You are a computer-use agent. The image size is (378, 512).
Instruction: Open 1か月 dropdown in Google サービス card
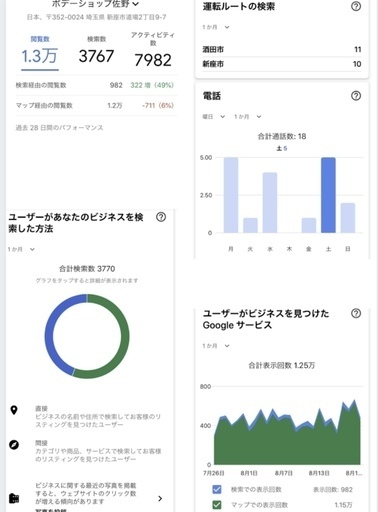click(216, 346)
